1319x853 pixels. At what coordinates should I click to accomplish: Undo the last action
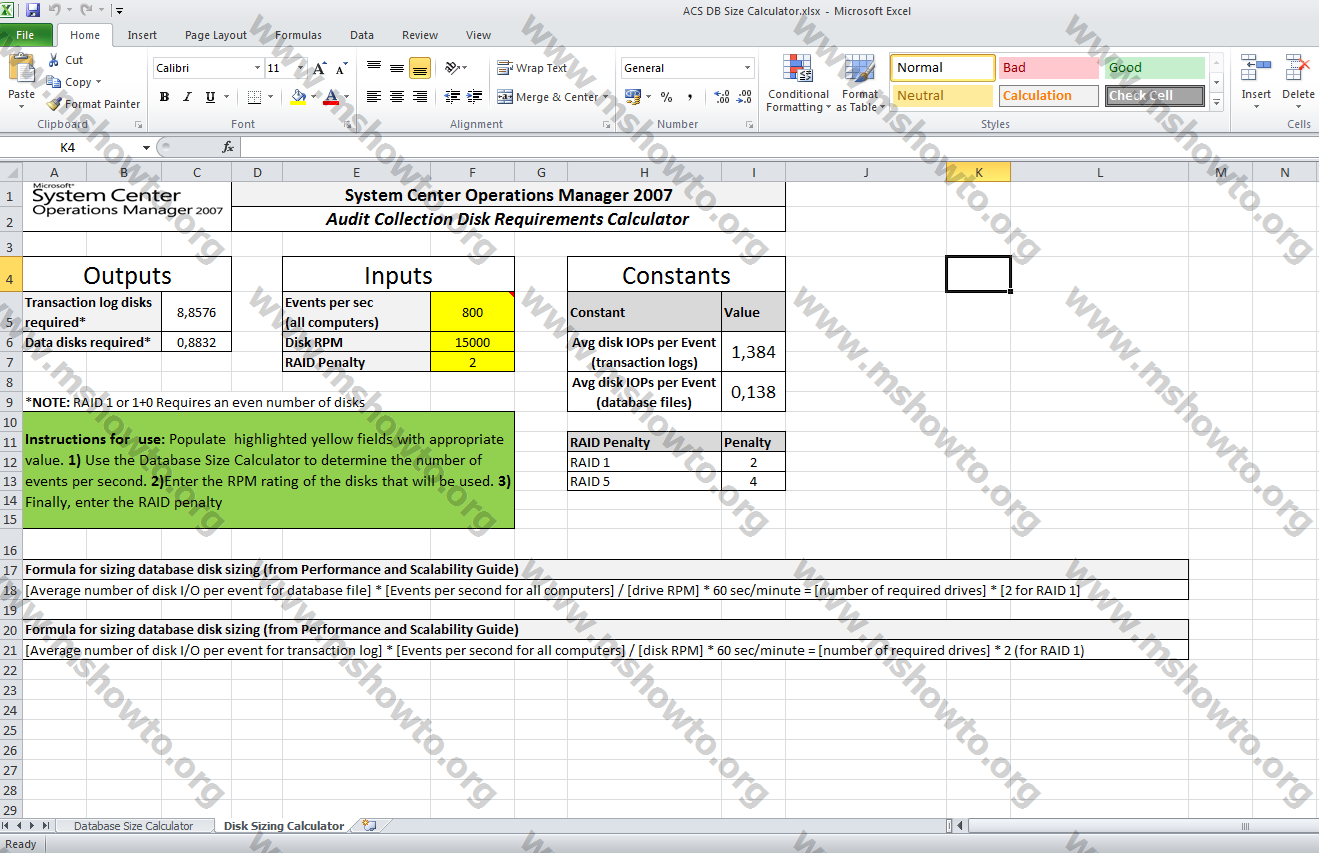(55, 10)
